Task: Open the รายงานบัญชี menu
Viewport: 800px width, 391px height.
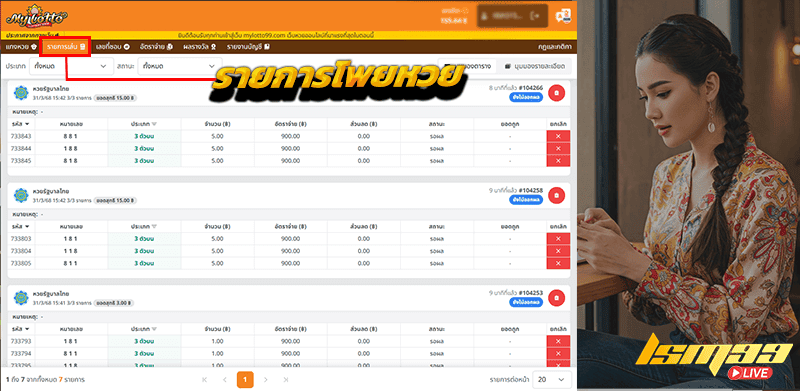Action: coord(248,46)
